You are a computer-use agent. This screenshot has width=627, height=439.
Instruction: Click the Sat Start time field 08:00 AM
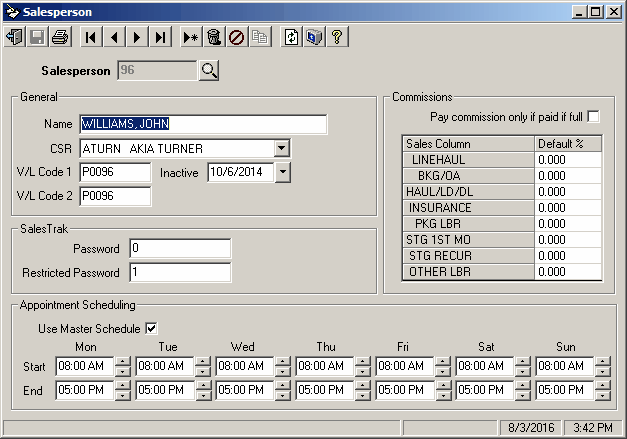coord(485,366)
